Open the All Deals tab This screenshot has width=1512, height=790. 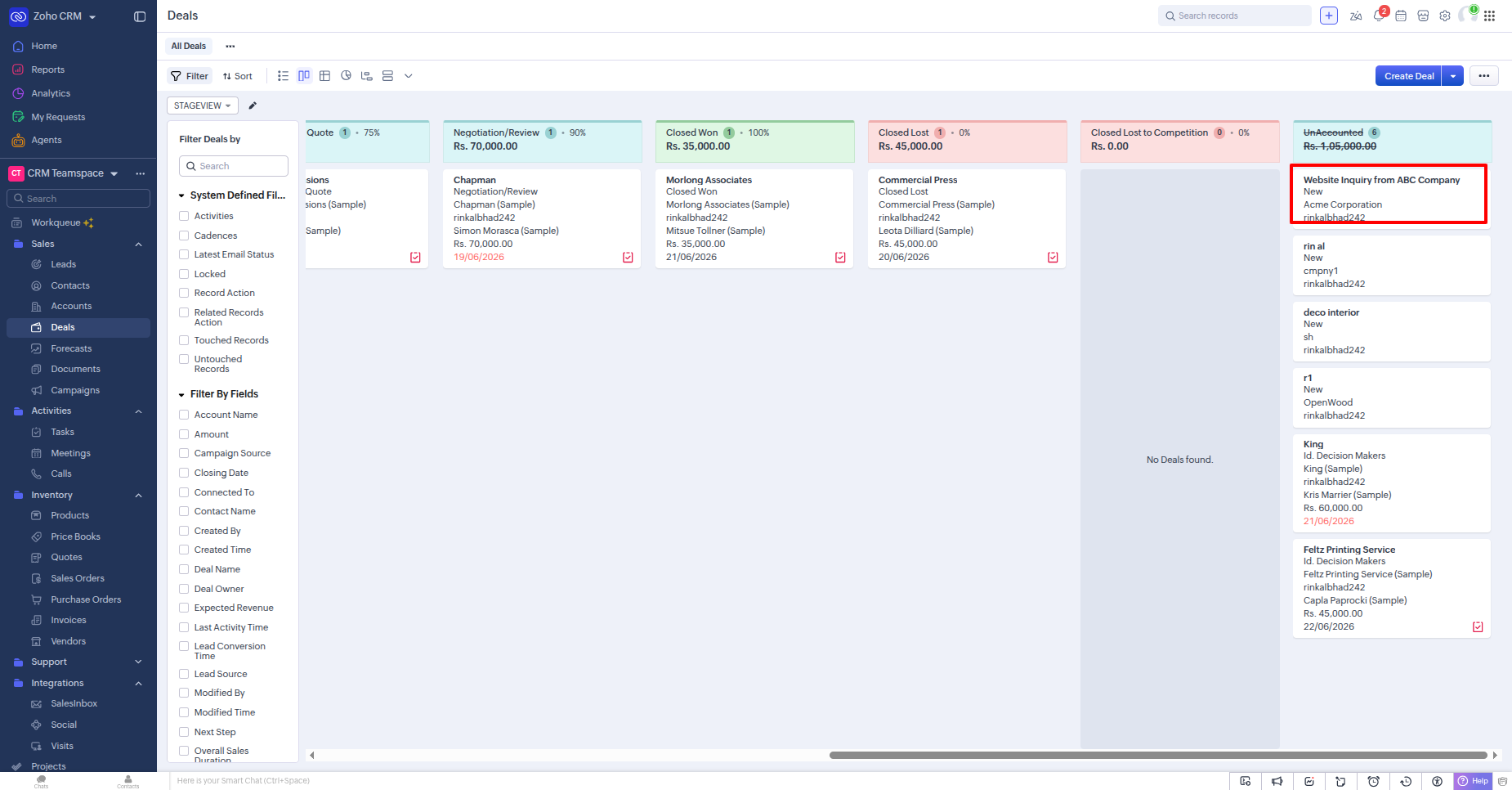tap(189, 47)
